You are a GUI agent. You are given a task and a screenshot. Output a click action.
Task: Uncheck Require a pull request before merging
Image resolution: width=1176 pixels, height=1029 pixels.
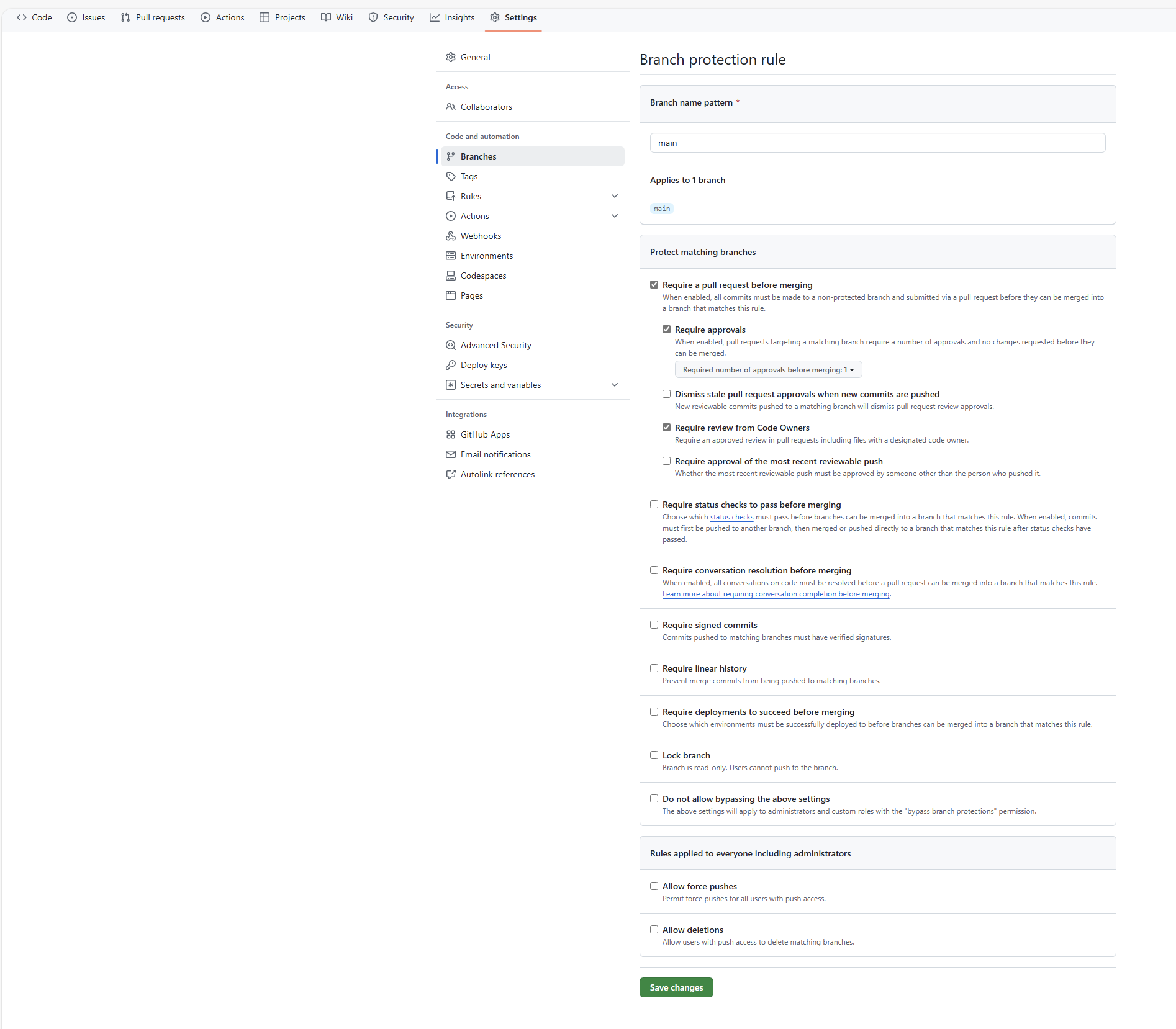click(654, 285)
